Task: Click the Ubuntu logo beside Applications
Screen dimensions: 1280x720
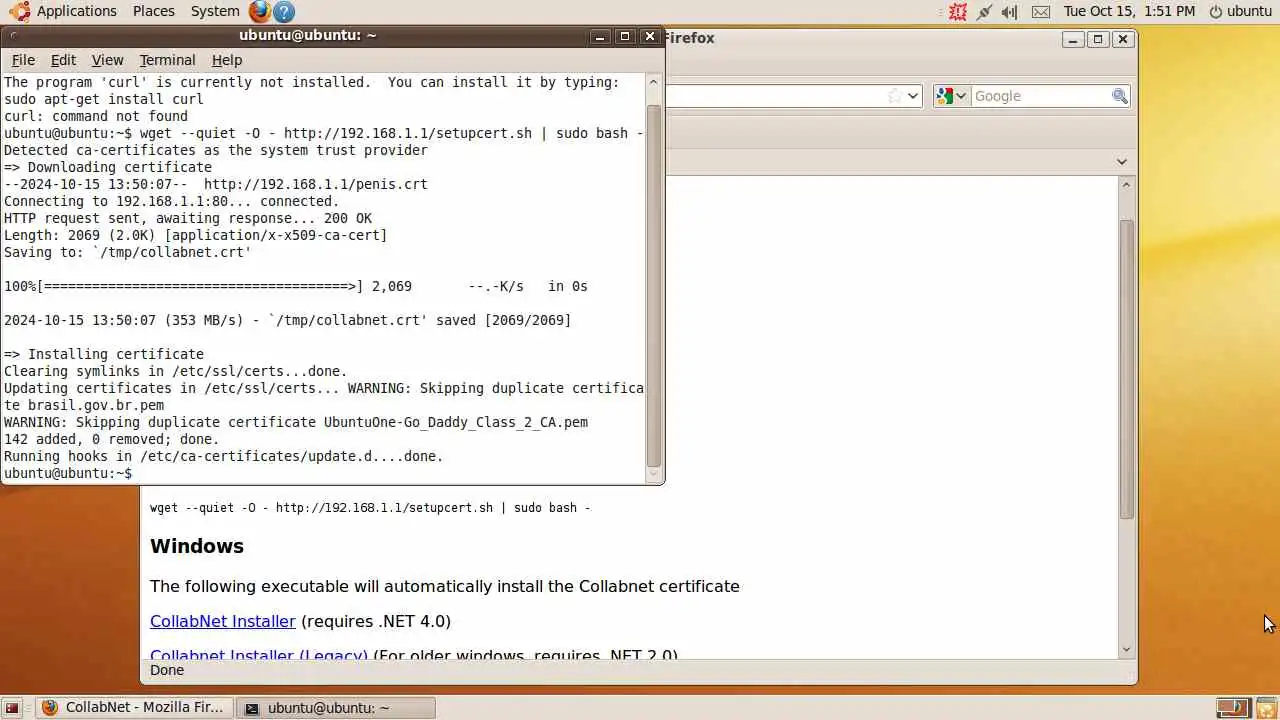Action: [x=19, y=11]
